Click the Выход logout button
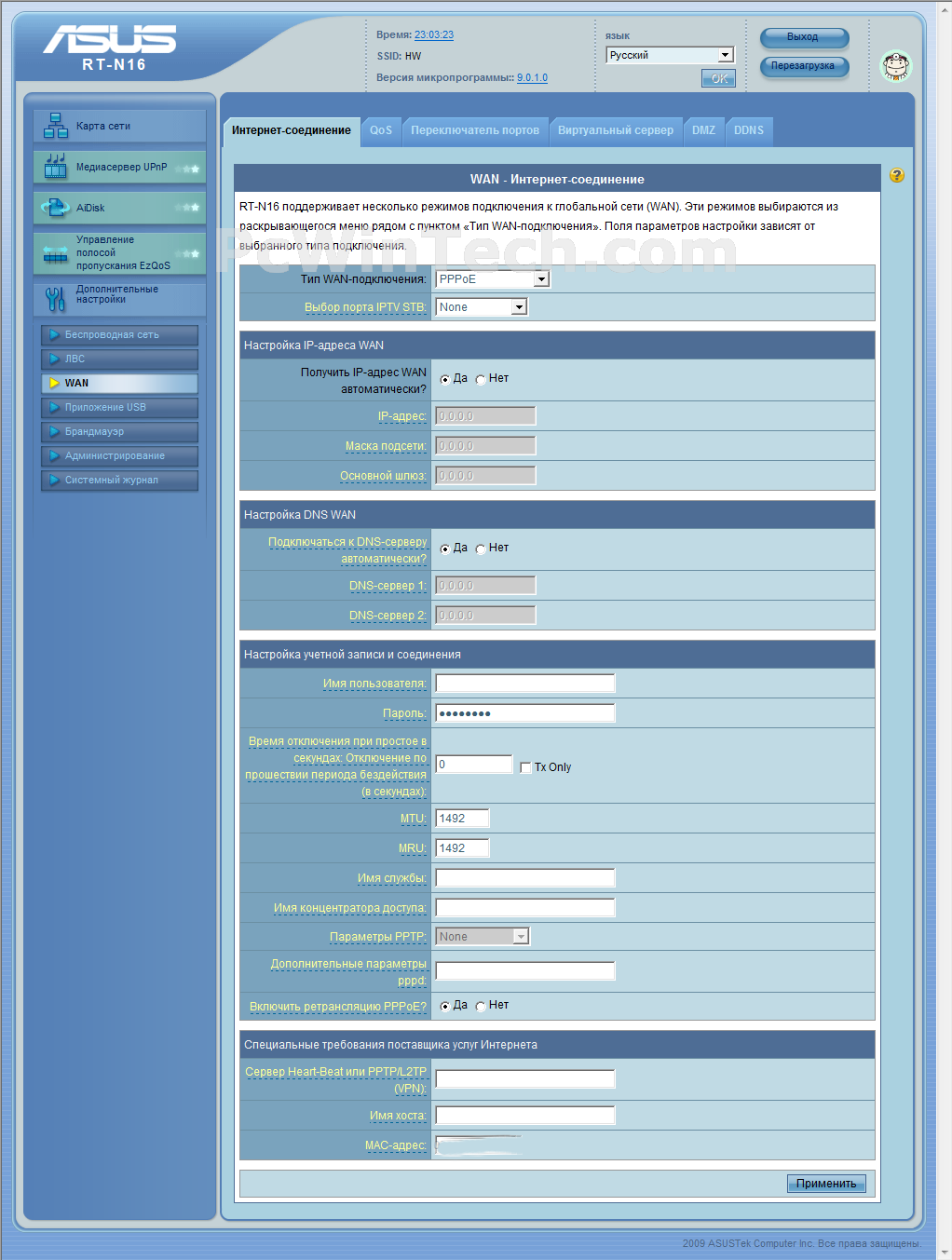This screenshot has width=952, height=1260. click(804, 37)
